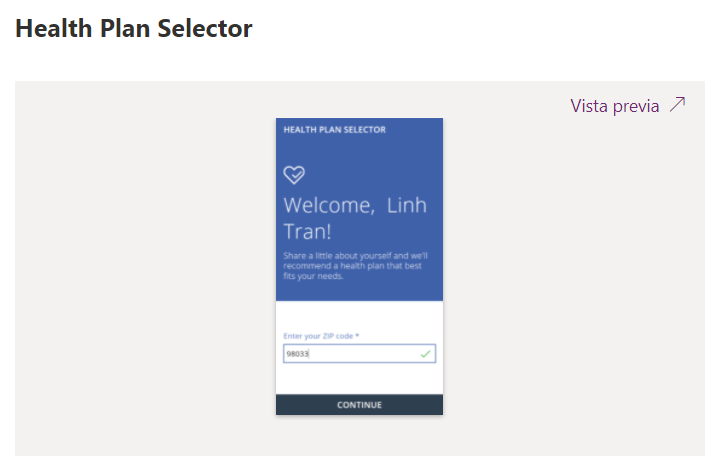Click the 'Share a little about yourself' description
726x468 pixels.
pyautogui.click(x=357, y=256)
